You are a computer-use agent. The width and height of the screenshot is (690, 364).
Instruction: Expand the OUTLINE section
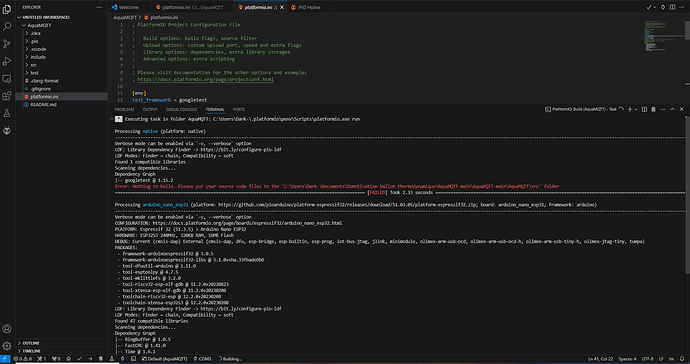31,343
